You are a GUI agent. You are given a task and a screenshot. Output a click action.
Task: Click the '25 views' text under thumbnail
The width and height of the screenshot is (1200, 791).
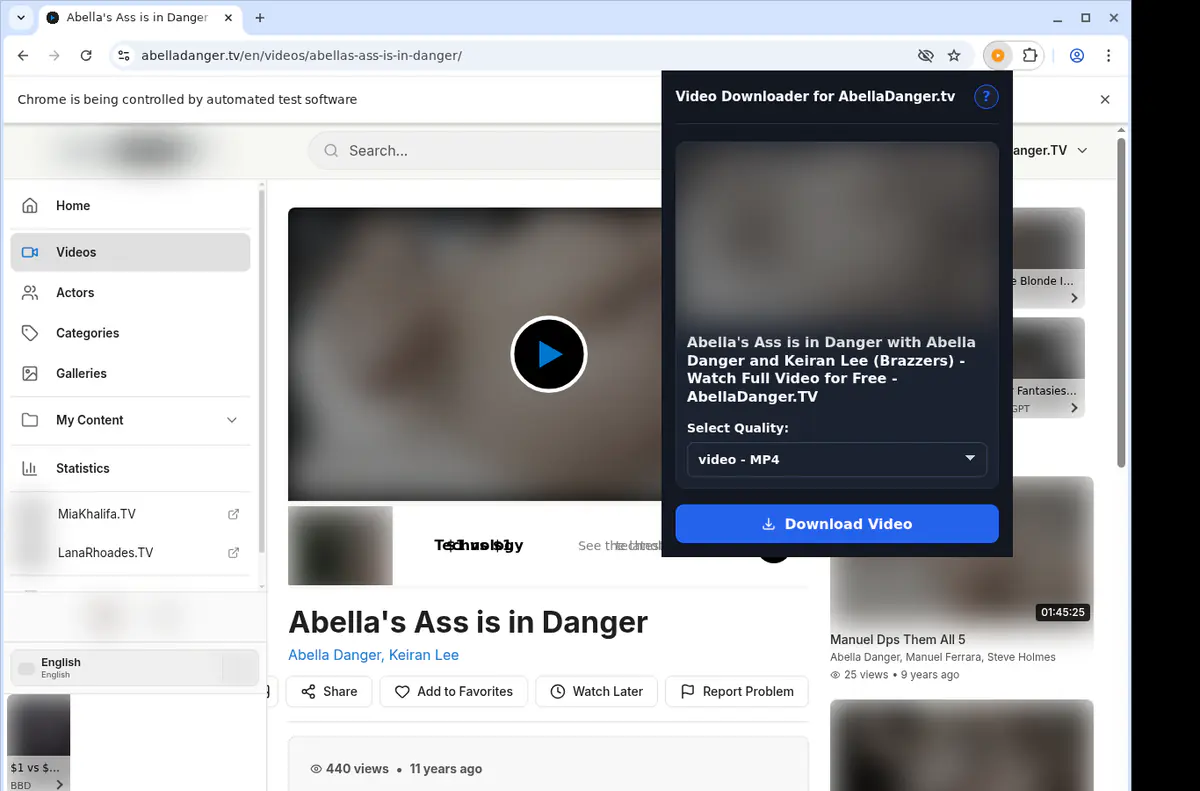pos(866,675)
